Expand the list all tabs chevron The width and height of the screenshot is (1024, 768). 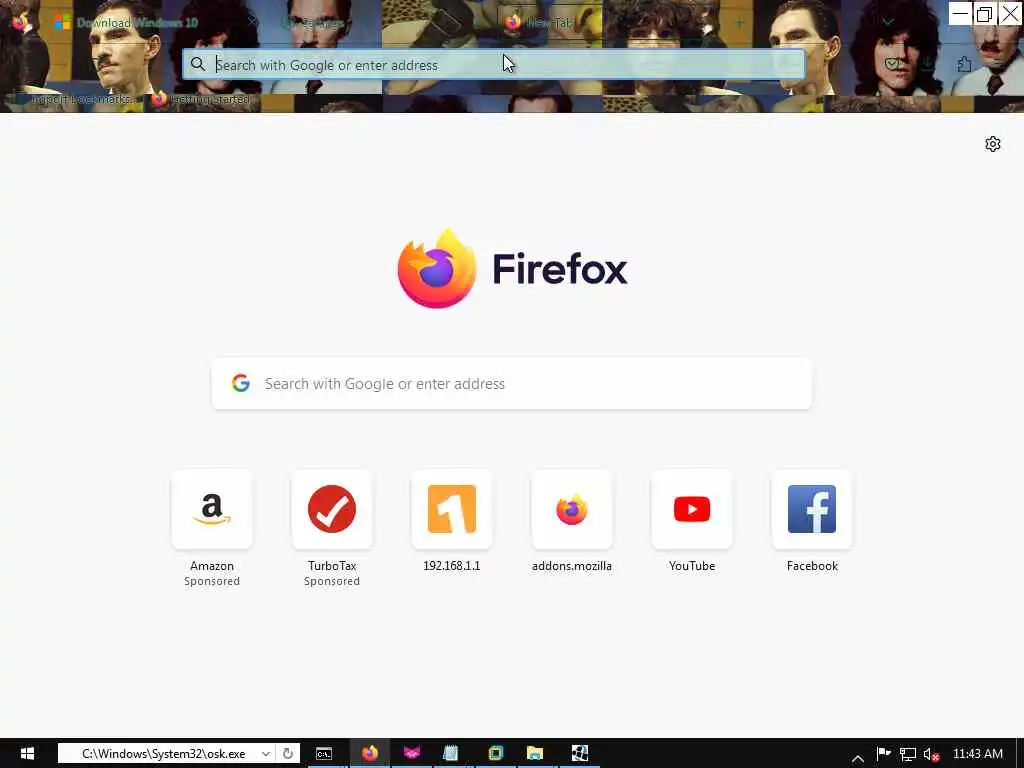click(x=888, y=22)
